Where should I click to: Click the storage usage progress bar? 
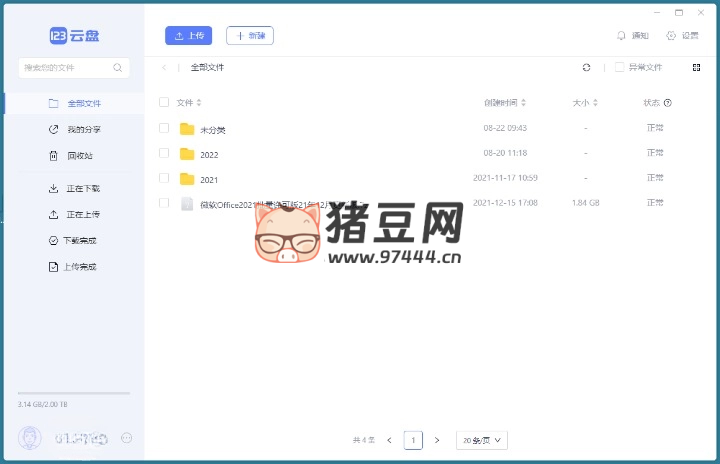(x=73, y=393)
